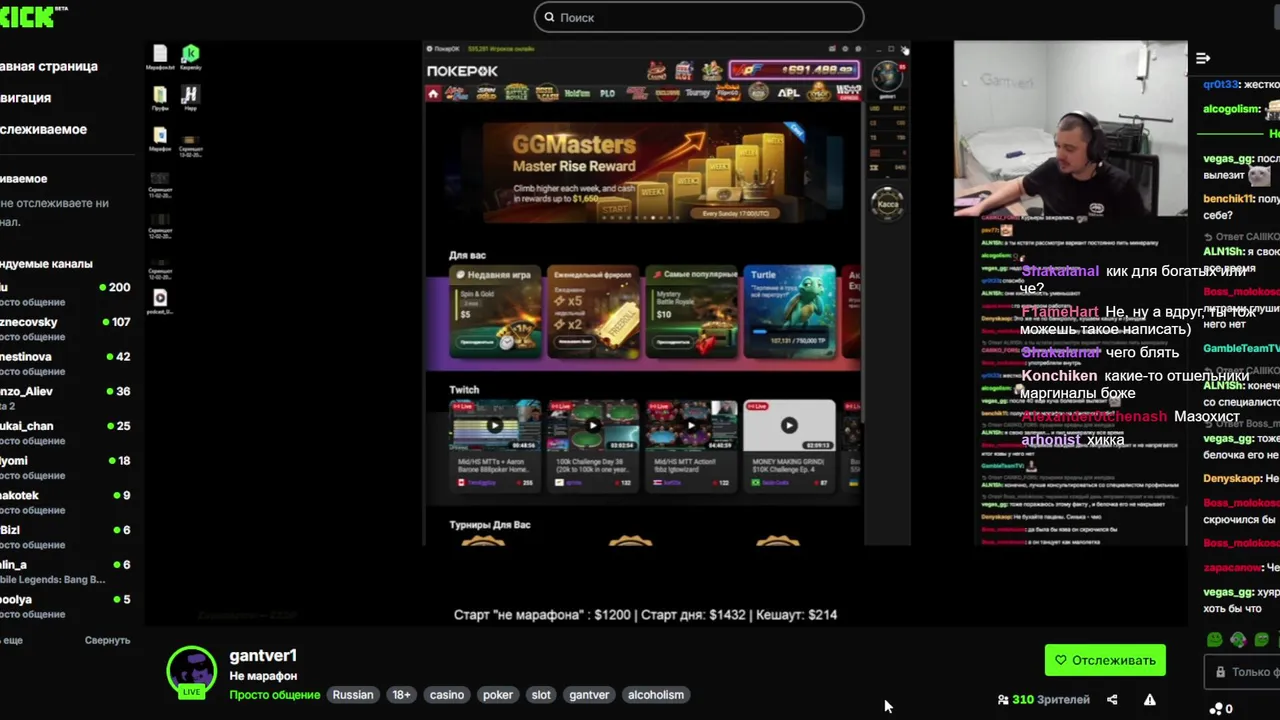Open the Недавняя игра Spin & Gold card
1280x720 pixels.
tap(496, 312)
